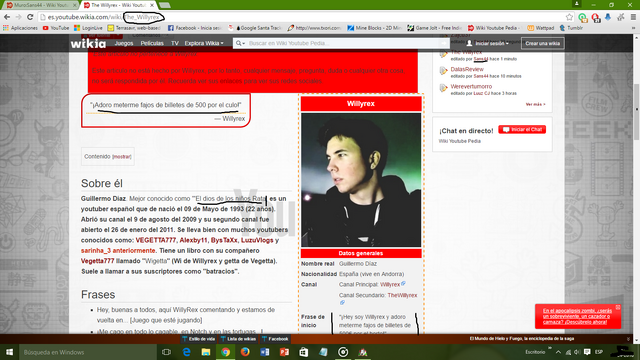The height and width of the screenshot is (360, 640).
Task: Open a new browser tab
Action: click(164, 5)
